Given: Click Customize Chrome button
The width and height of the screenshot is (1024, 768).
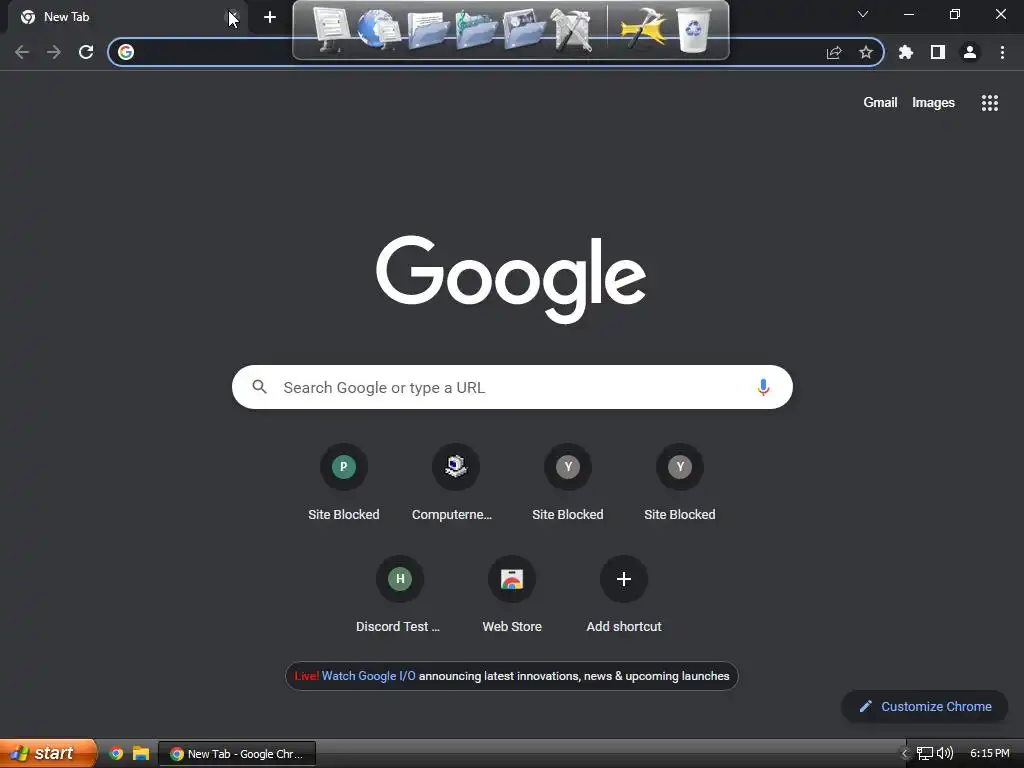Looking at the screenshot, I should (925, 707).
